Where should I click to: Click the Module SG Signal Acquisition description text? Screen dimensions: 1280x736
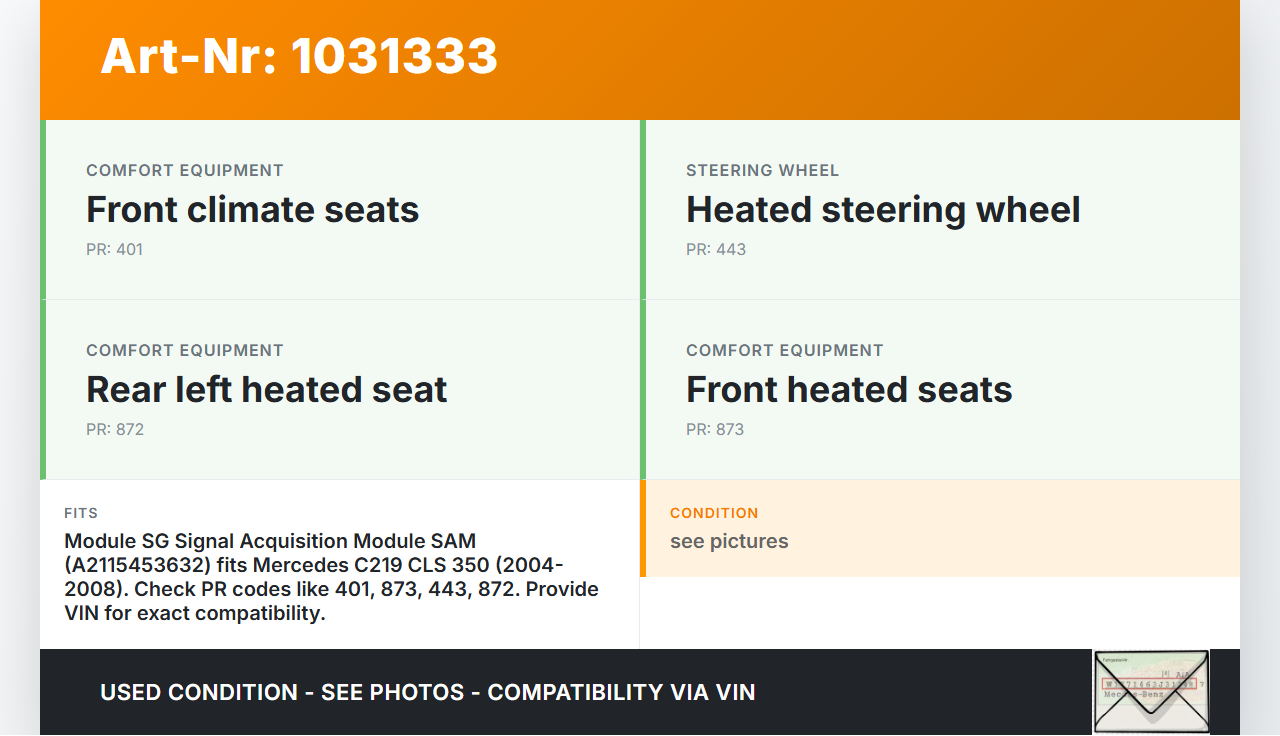click(331, 577)
